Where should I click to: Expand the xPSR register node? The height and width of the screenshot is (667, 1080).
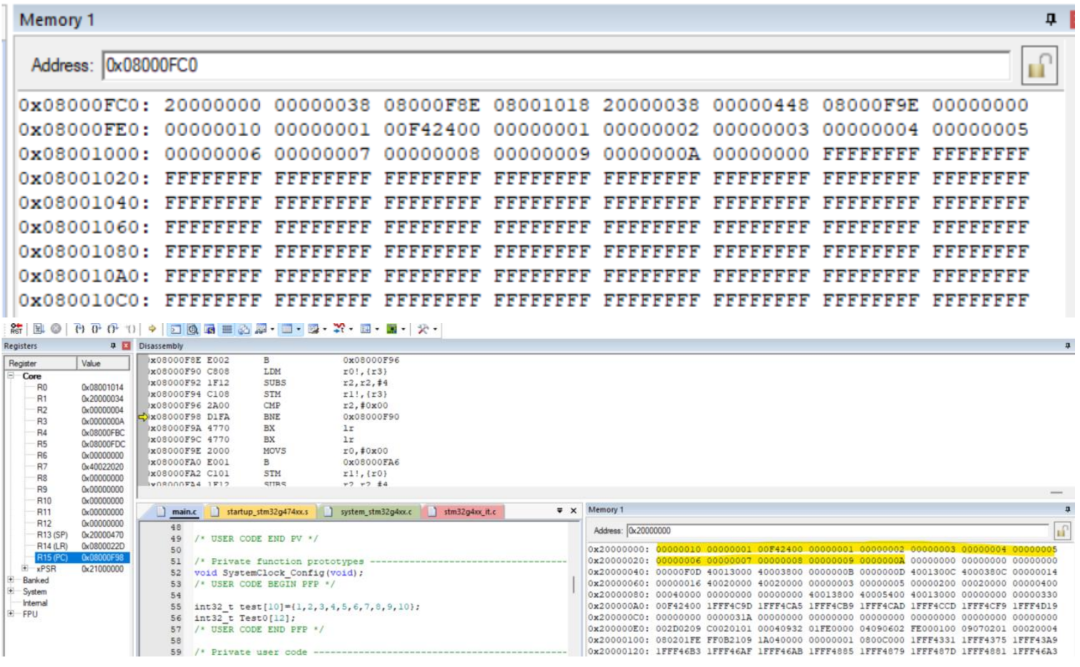[x=25, y=569]
